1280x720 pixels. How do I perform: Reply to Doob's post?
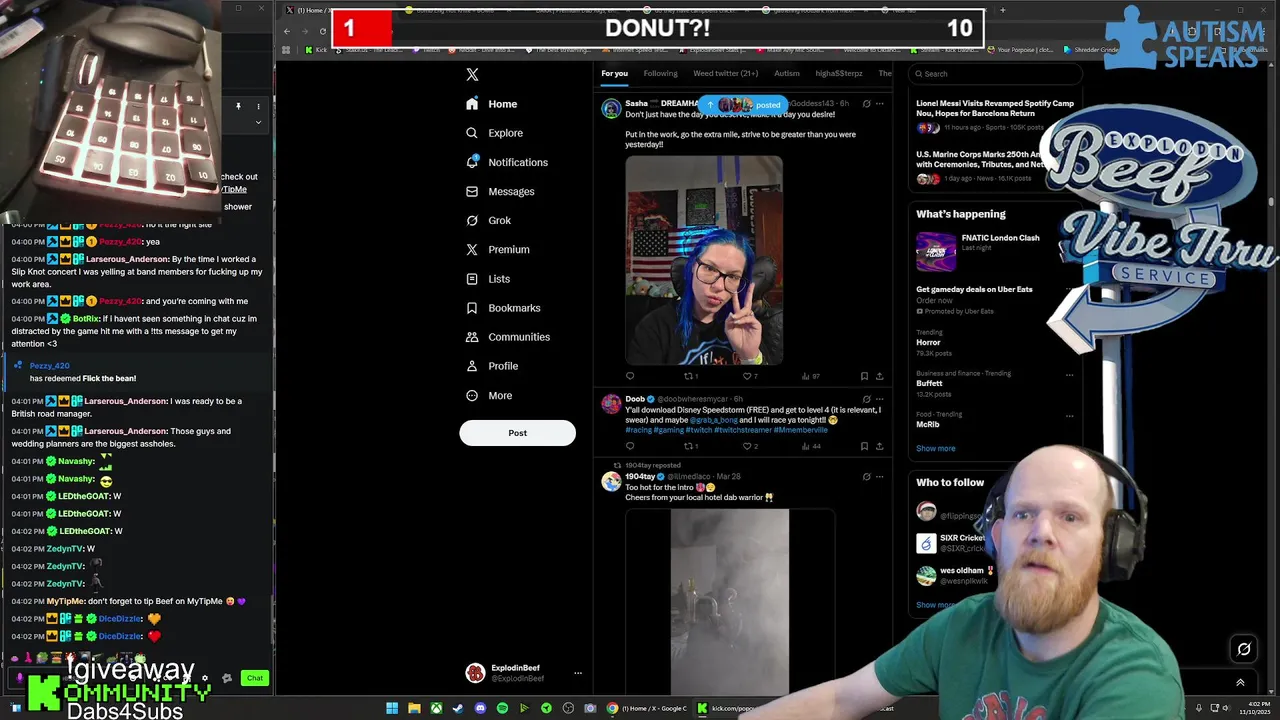630,446
